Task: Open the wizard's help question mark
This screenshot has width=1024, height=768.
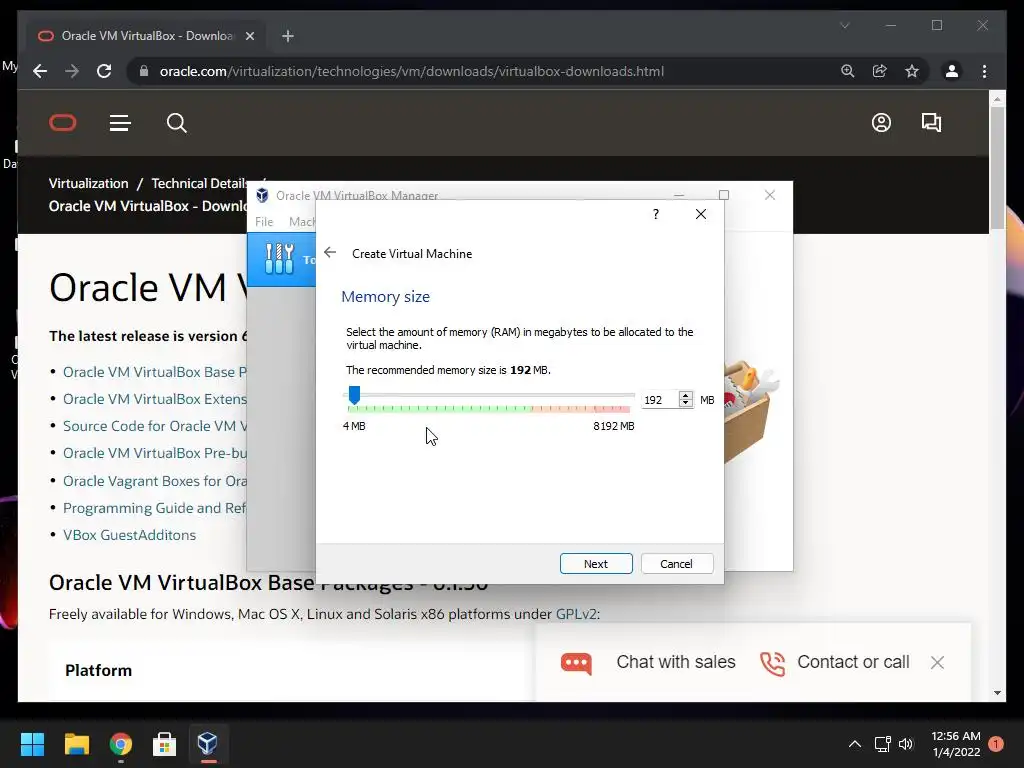Action: (656, 214)
